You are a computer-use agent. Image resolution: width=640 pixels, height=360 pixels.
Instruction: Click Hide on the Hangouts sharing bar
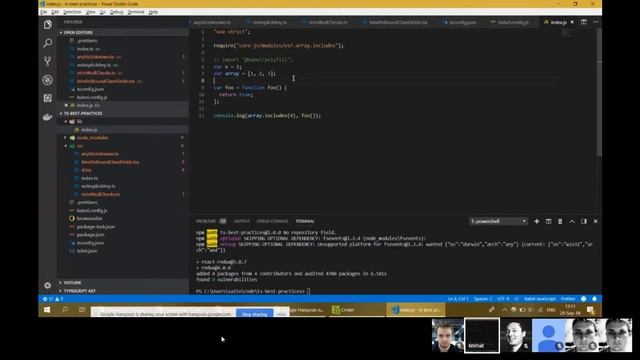[x=281, y=314]
